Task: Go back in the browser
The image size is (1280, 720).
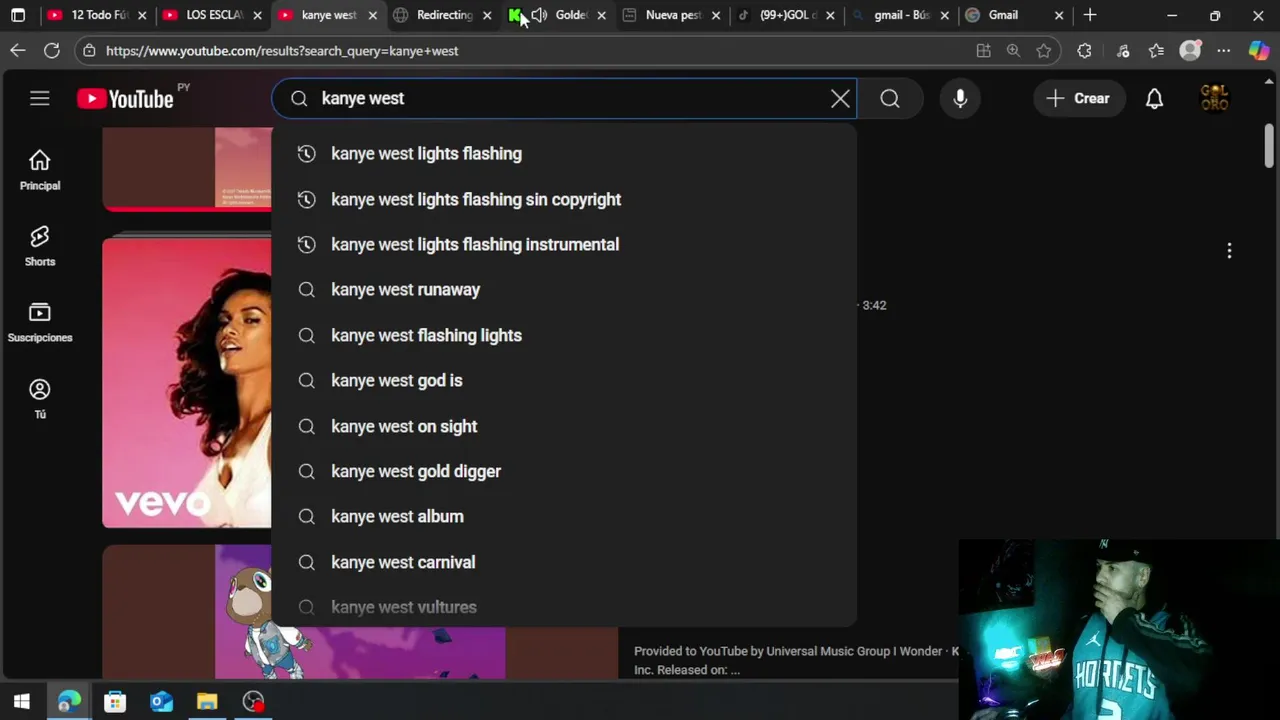Action: click(x=18, y=50)
